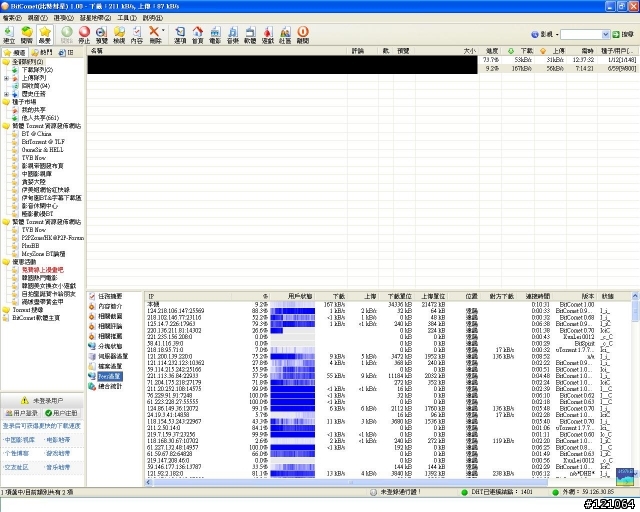
Task: Click inside the search input field
Action: point(581,35)
